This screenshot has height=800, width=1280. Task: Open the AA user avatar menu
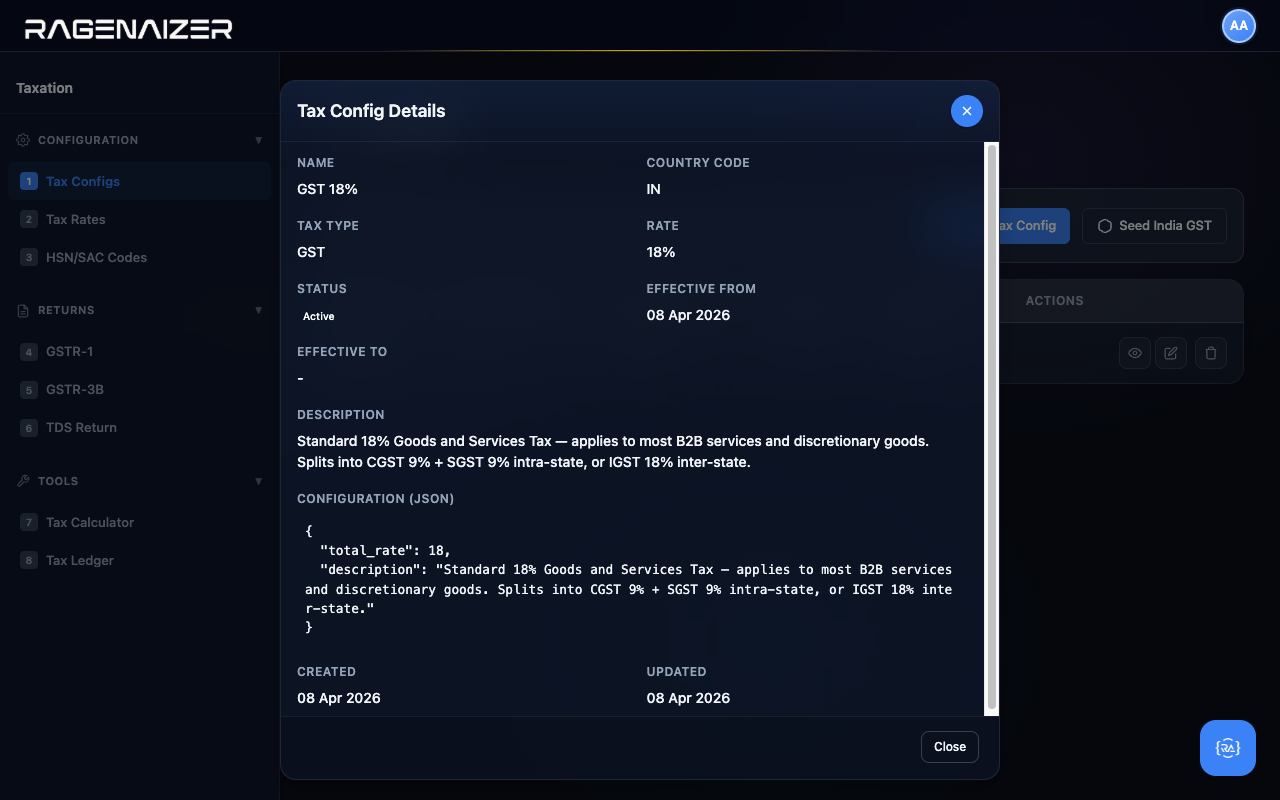click(1239, 26)
